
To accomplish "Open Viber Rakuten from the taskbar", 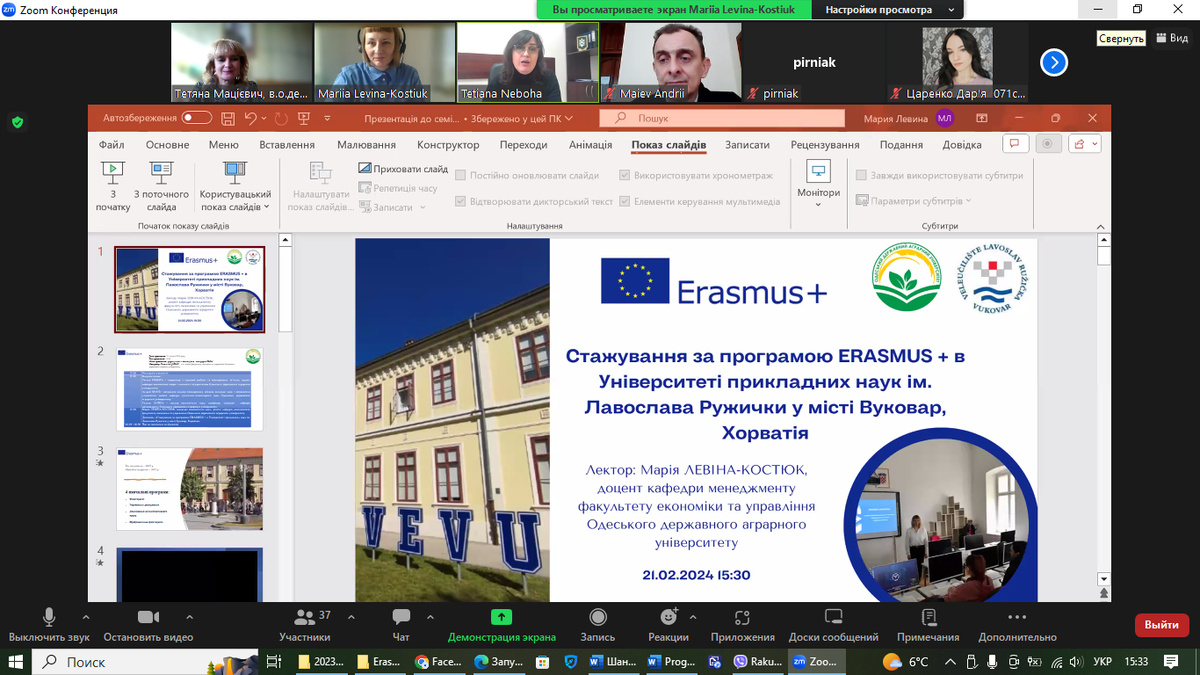I will pos(759,662).
